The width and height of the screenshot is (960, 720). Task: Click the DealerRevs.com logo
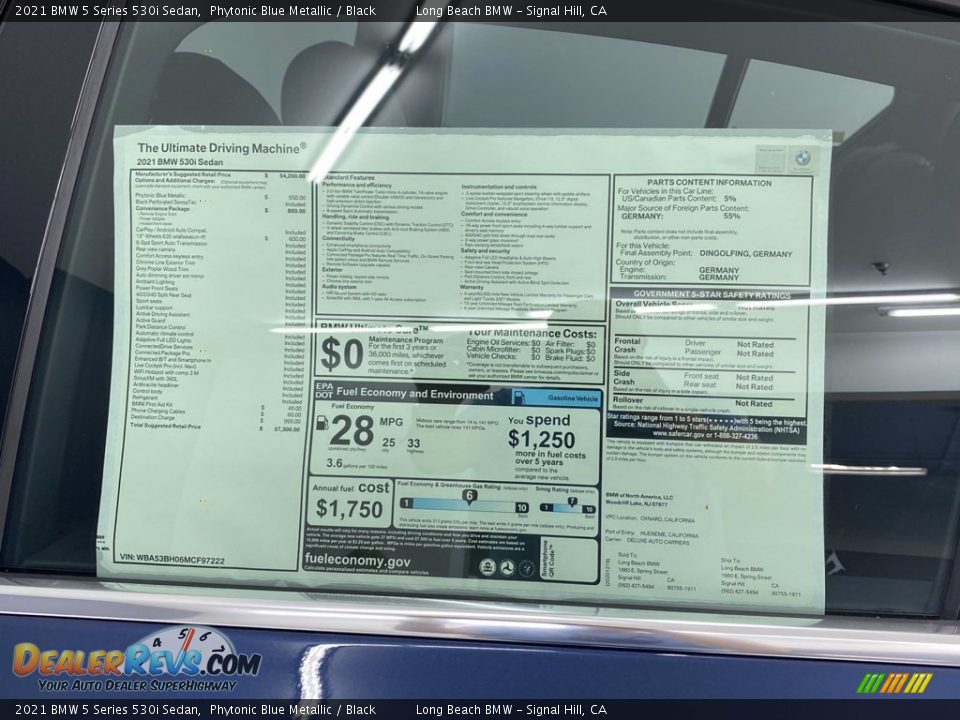click(x=137, y=661)
